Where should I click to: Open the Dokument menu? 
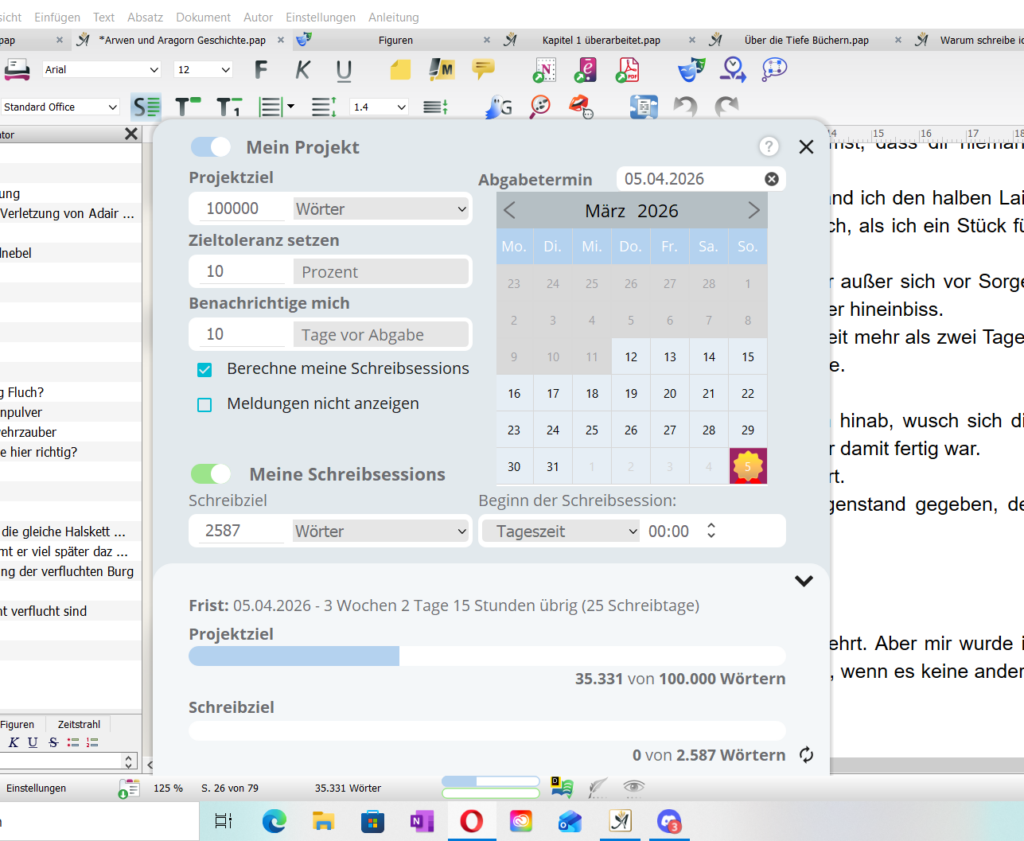pyautogui.click(x=203, y=17)
